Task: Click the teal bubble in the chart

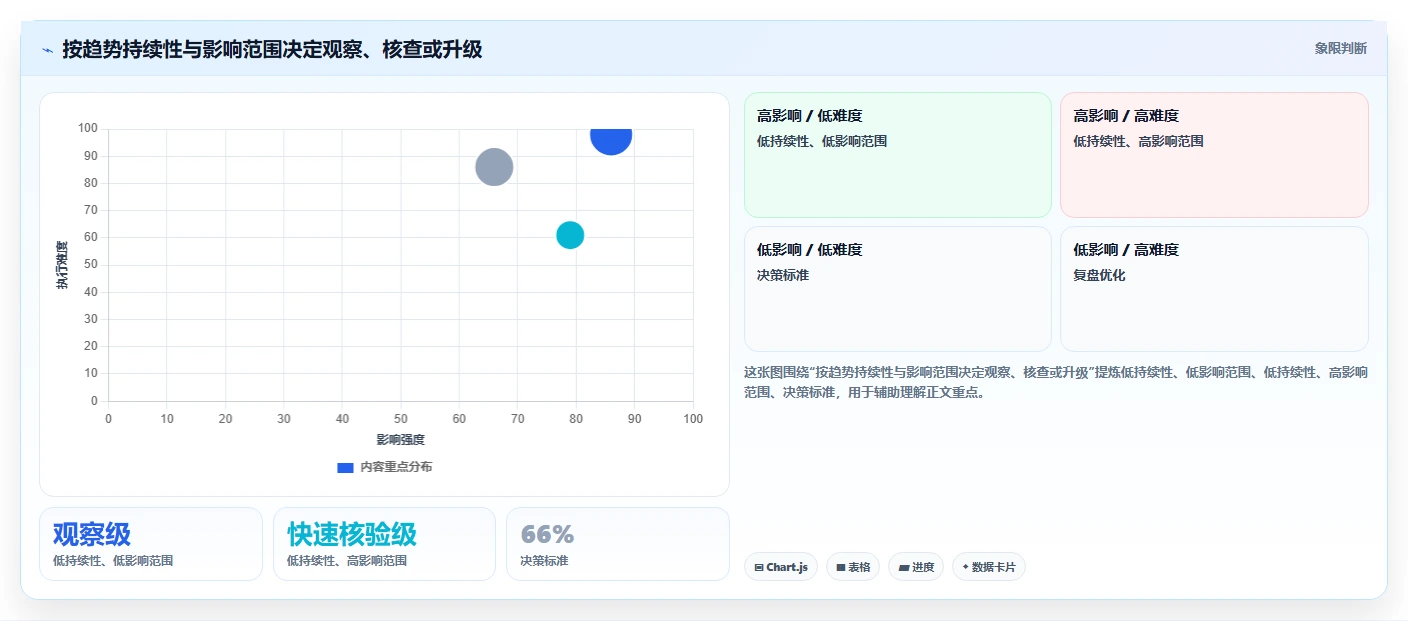Action: pos(570,235)
